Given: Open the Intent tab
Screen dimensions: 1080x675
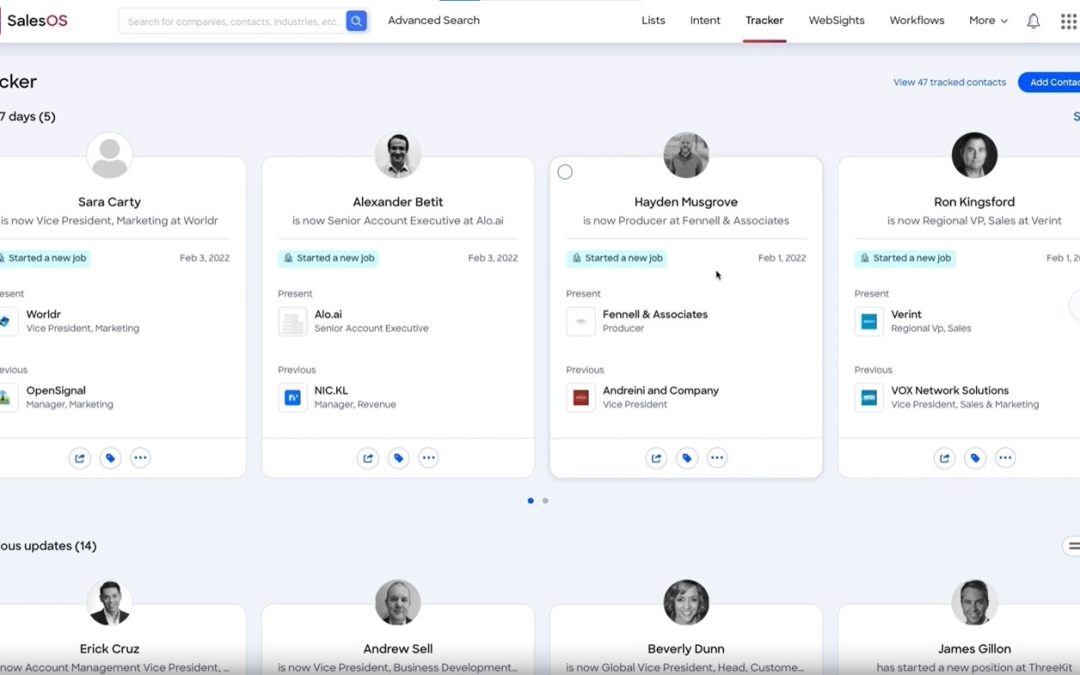Looking at the screenshot, I should pos(705,21).
